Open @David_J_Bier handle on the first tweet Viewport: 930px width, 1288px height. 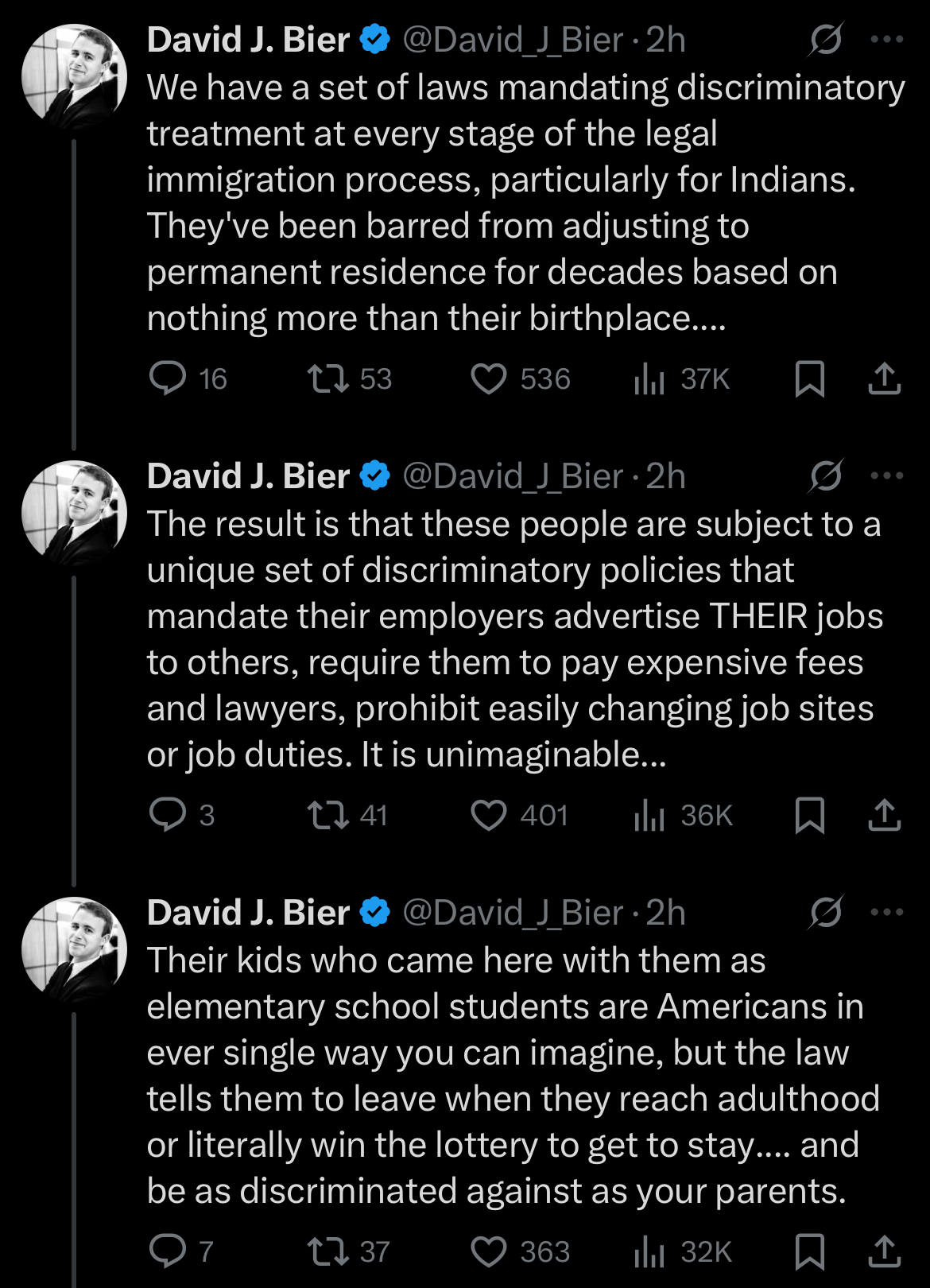pyautogui.click(x=513, y=40)
